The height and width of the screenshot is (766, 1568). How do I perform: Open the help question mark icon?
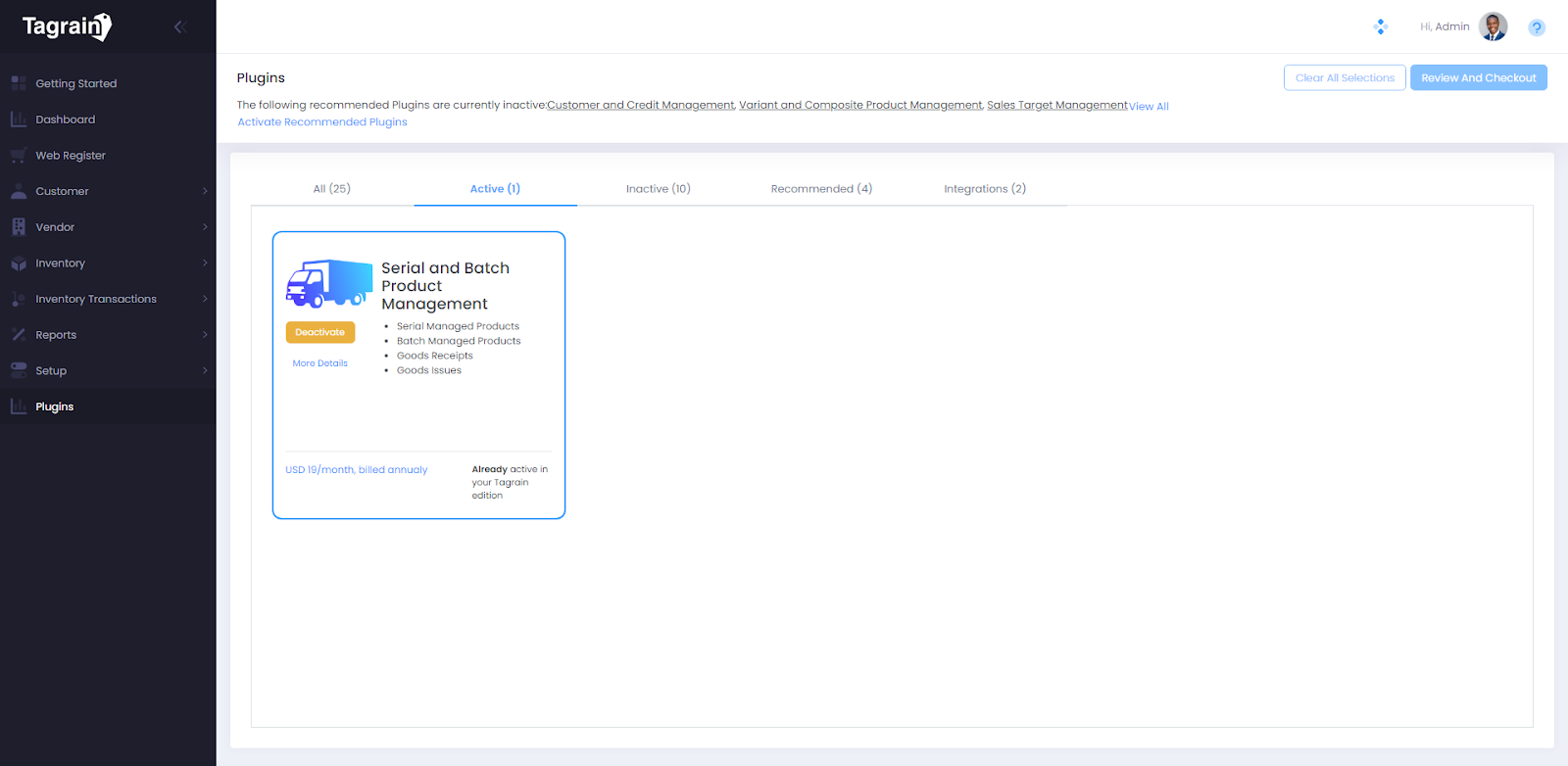pos(1537,27)
